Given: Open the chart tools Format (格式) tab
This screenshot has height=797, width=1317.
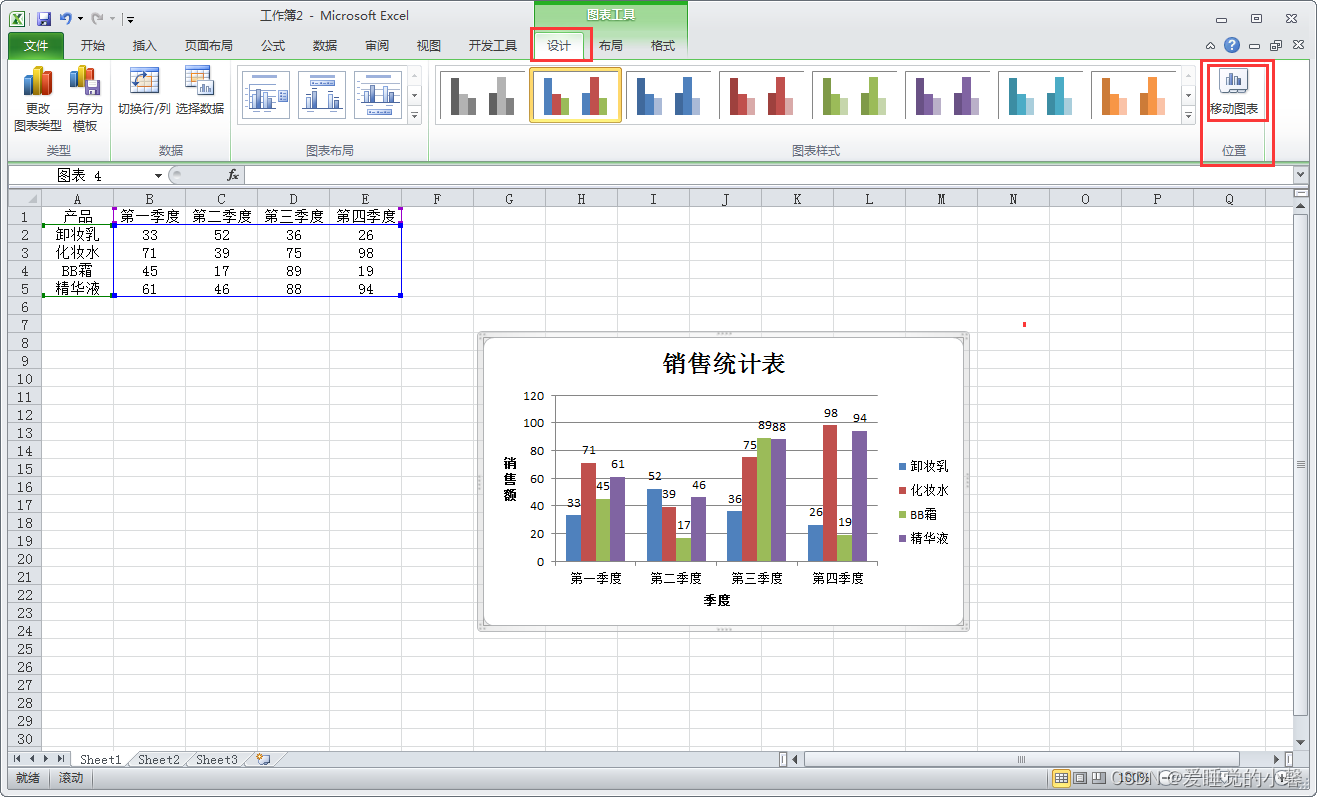Looking at the screenshot, I should tap(663, 45).
